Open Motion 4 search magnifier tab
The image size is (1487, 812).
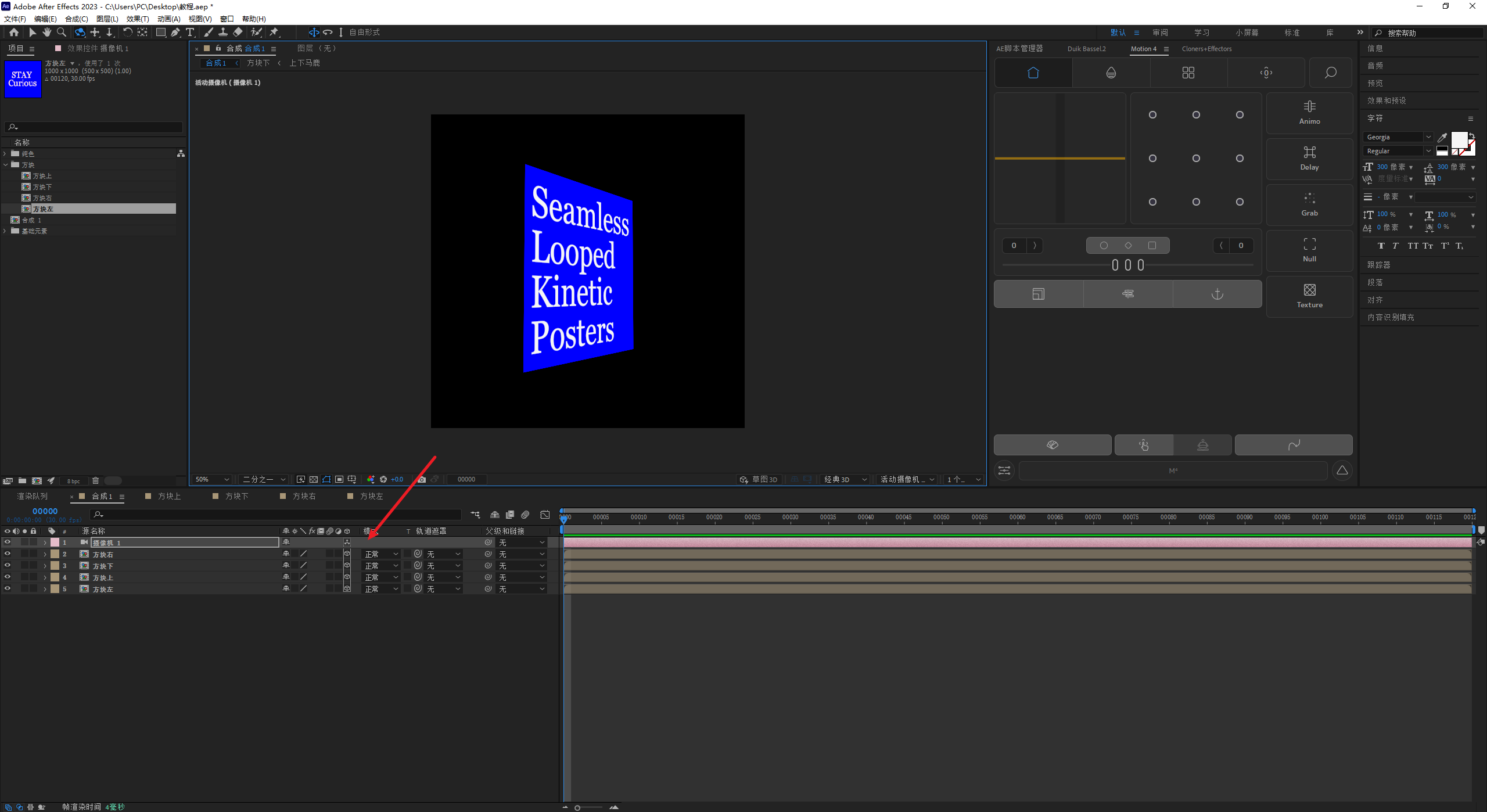tap(1330, 73)
